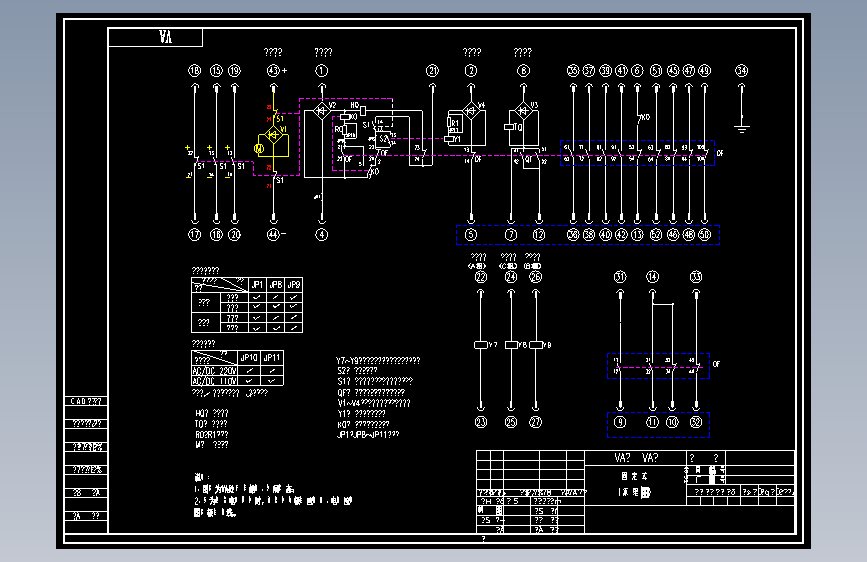
Task: Click the JP10 table header cell
Action: click(249, 357)
